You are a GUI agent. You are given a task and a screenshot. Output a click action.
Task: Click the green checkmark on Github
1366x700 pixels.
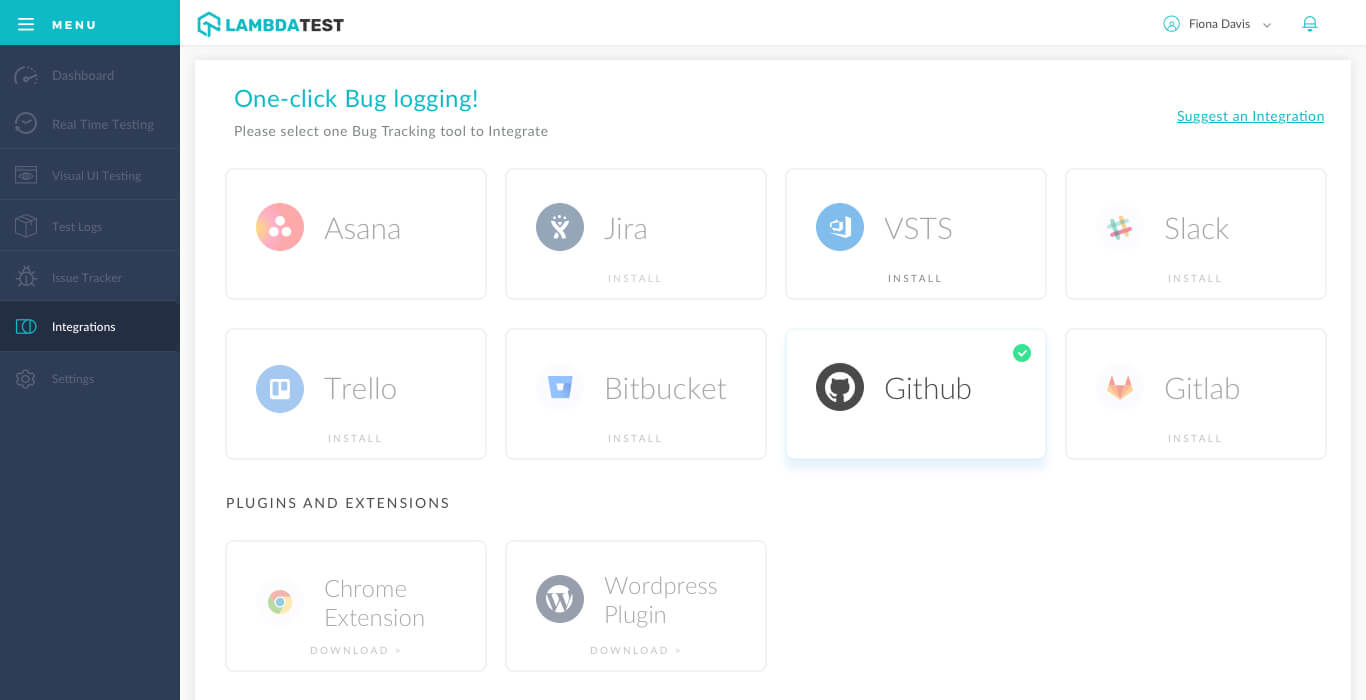point(1022,353)
